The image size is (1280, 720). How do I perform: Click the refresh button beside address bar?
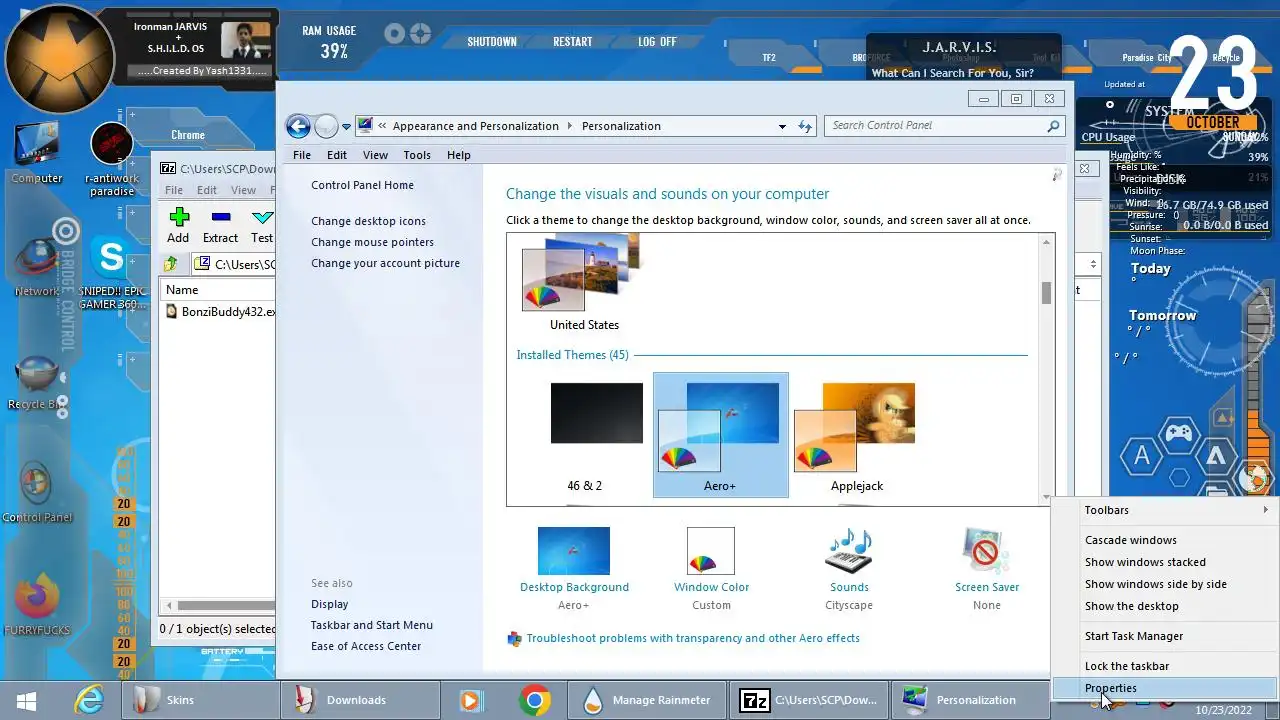(x=805, y=126)
